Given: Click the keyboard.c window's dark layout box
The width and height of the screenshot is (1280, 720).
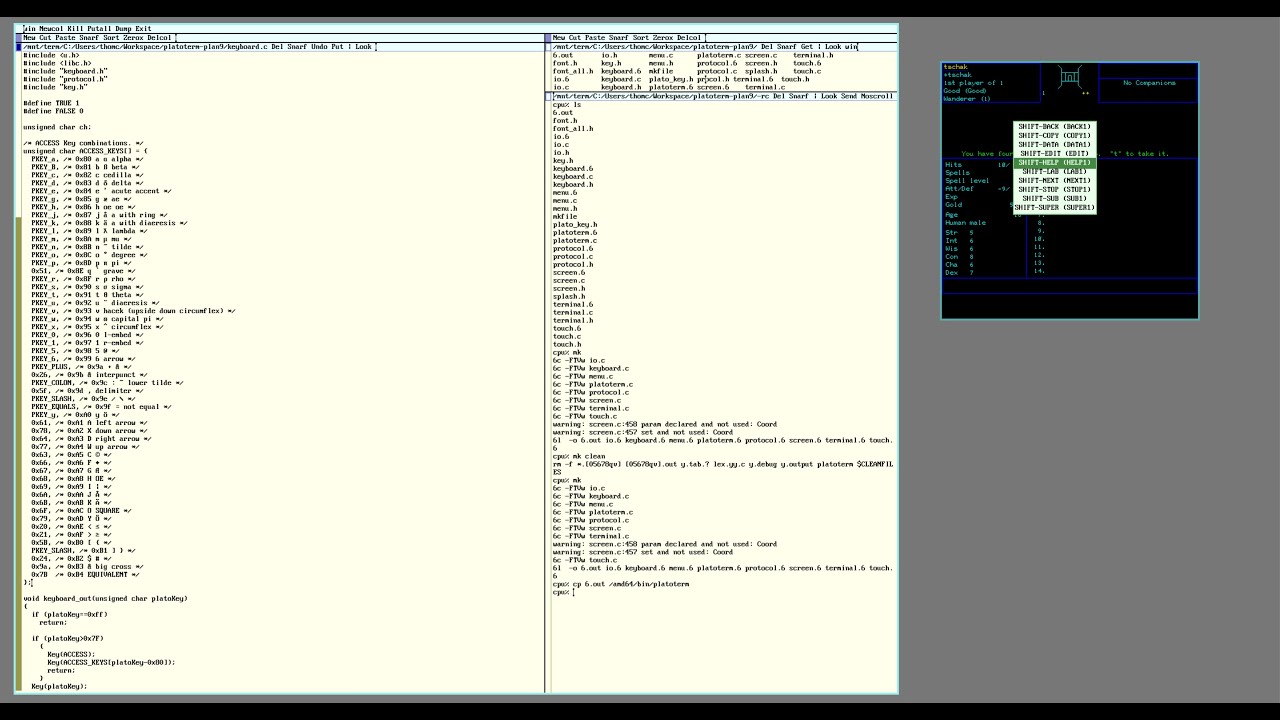Looking at the screenshot, I should (x=18, y=46).
